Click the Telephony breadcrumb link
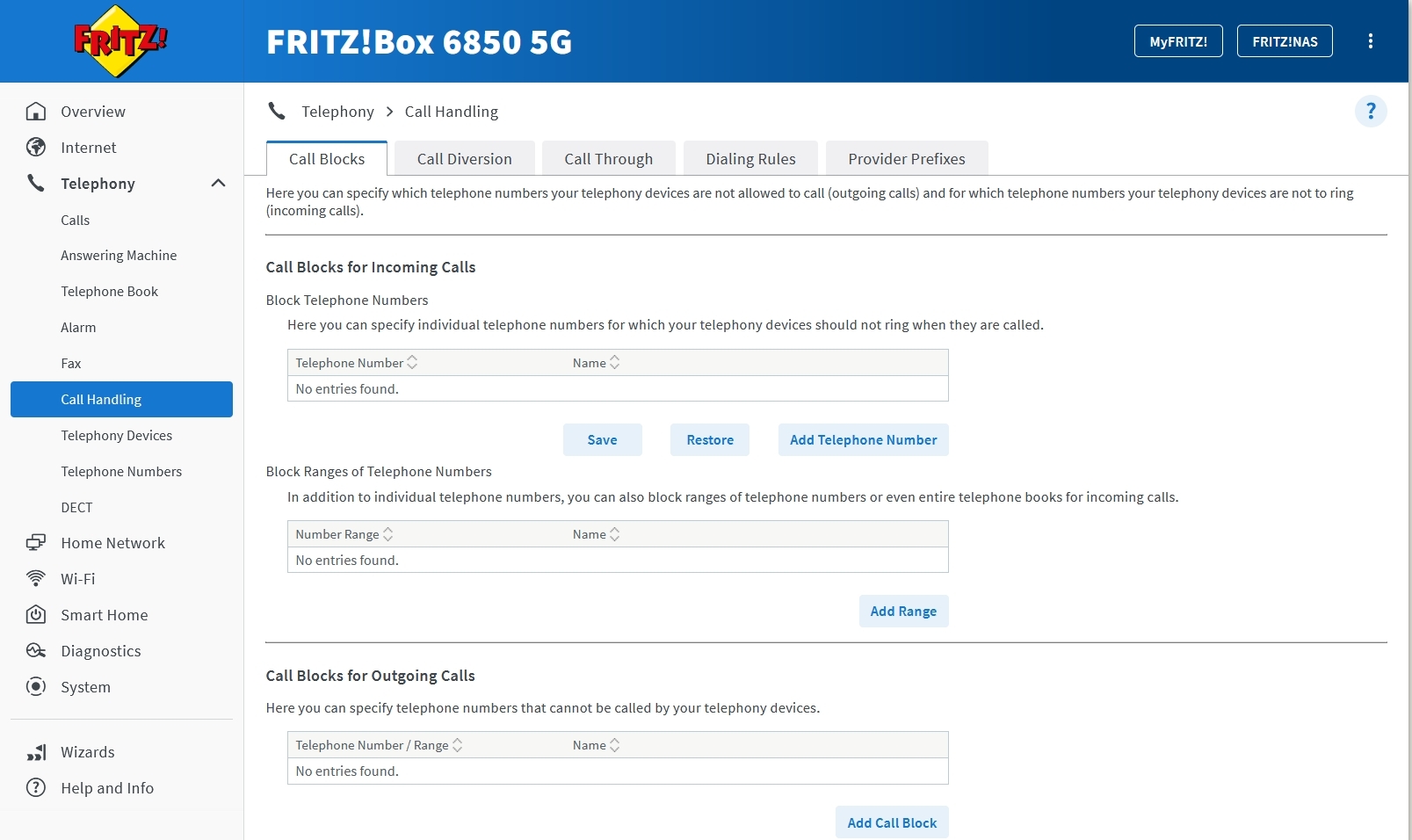 pos(337,112)
